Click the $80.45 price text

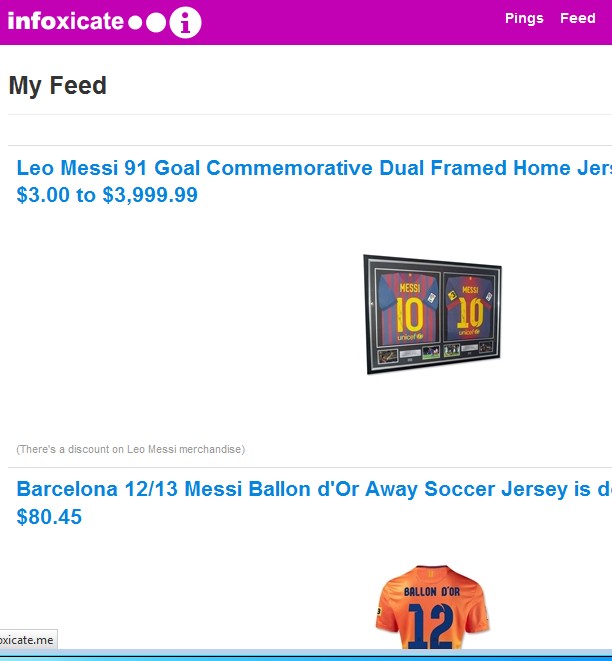coord(49,517)
